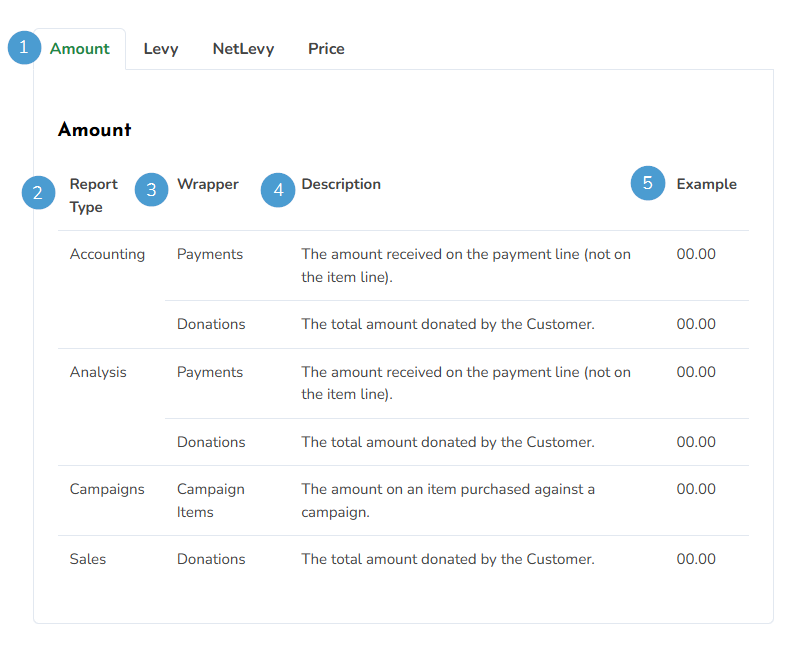
Task: Click the Amount section heading
Action: pyautogui.click(x=95, y=130)
